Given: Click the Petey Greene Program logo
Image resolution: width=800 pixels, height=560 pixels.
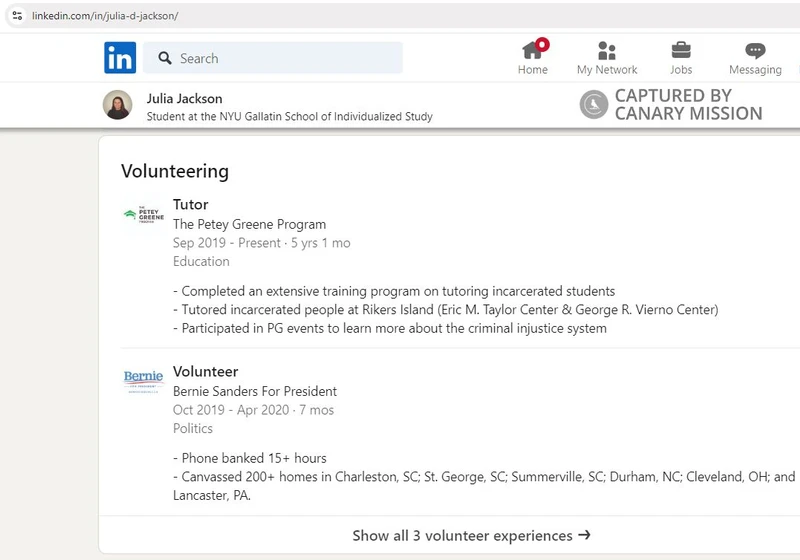Looking at the screenshot, I should point(144,215).
